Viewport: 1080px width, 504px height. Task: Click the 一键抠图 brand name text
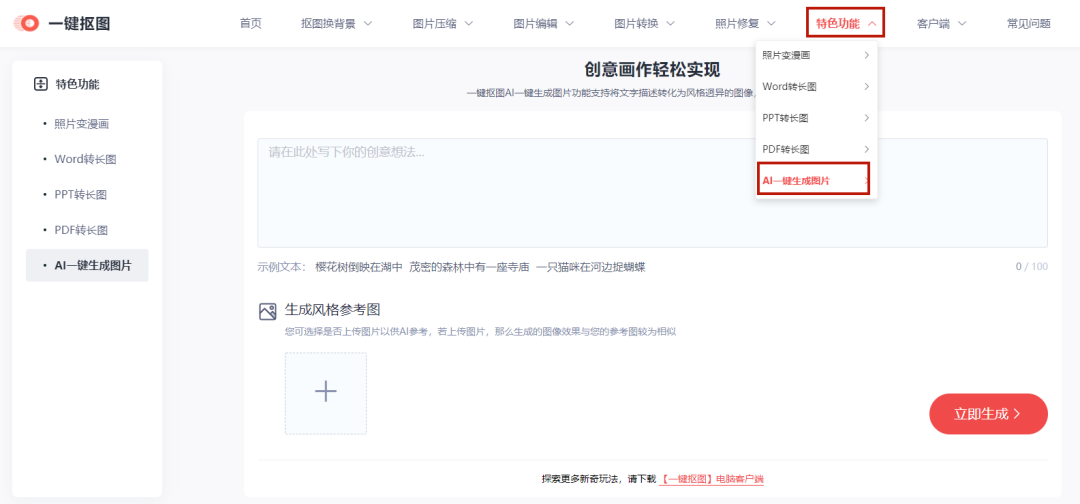pyautogui.click(x=79, y=23)
